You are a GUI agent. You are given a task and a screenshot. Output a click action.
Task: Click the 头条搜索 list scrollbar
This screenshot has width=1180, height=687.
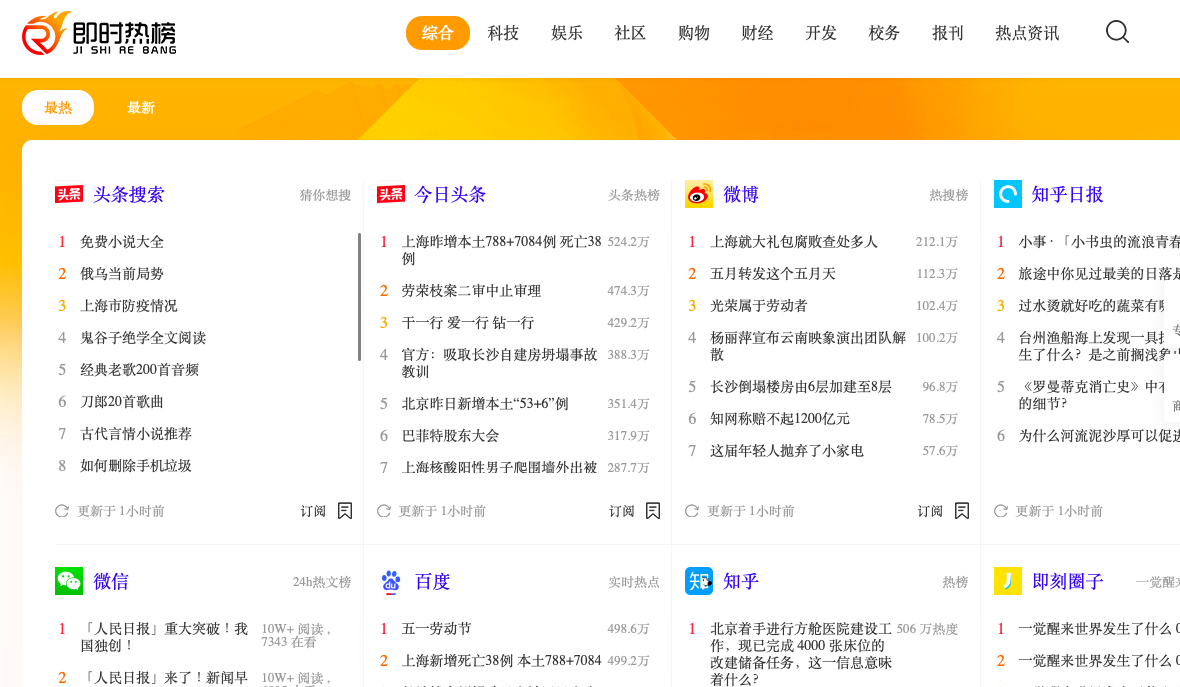(x=359, y=296)
